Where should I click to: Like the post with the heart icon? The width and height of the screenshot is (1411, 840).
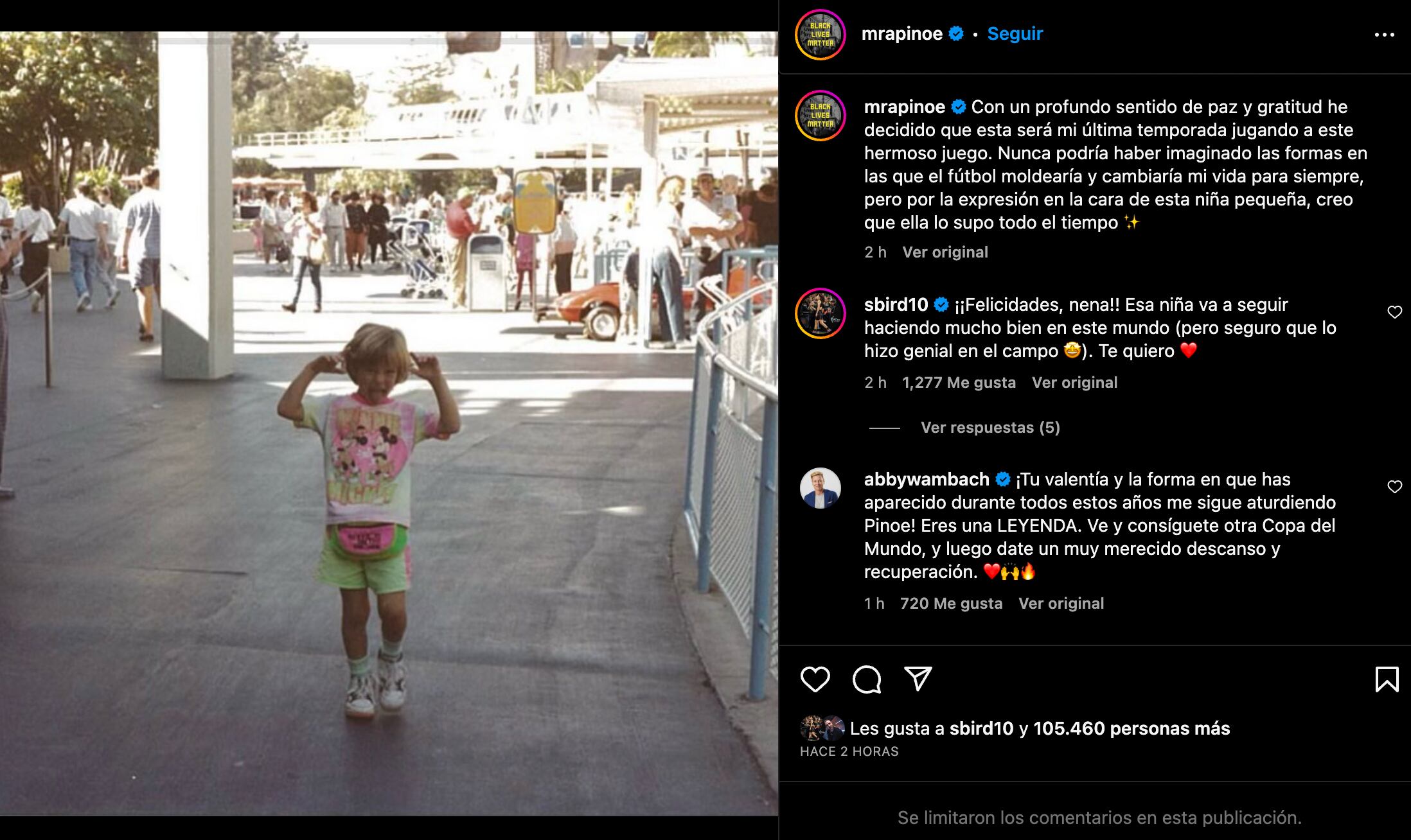(815, 679)
